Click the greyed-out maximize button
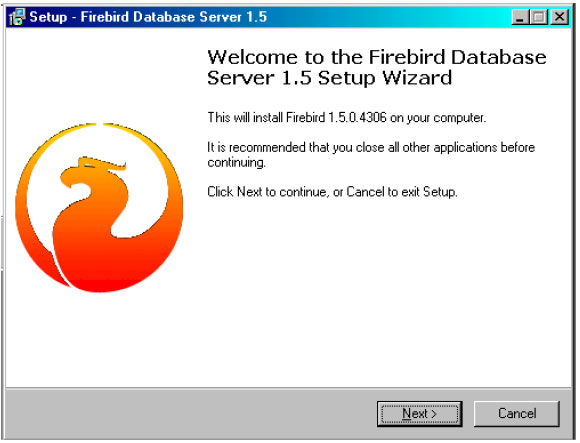580x443 pixels. click(539, 17)
